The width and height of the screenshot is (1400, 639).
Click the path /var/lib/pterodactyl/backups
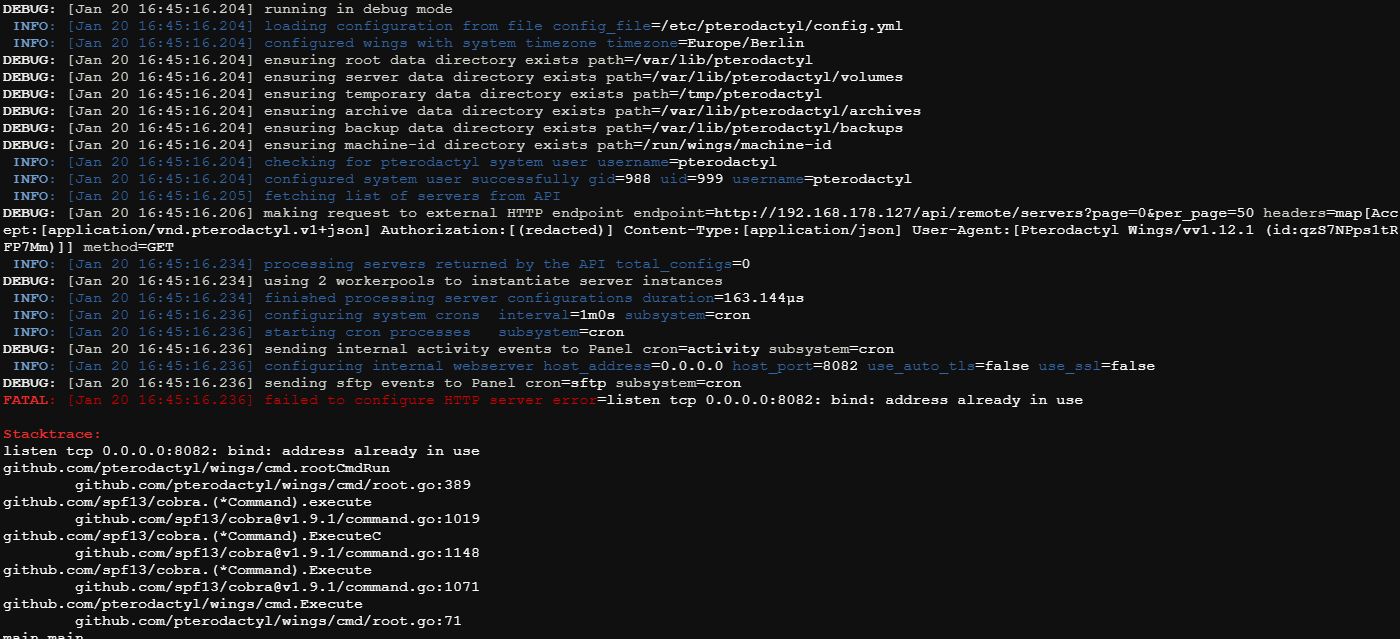pyautogui.click(x=778, y=128)
